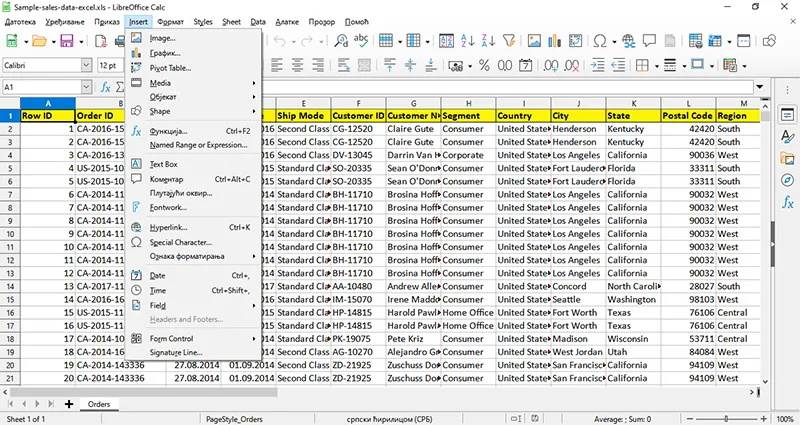This screenshot has height=425, width=800.
Task: Click the Increase Indent icon
Action: pos(597,65)
